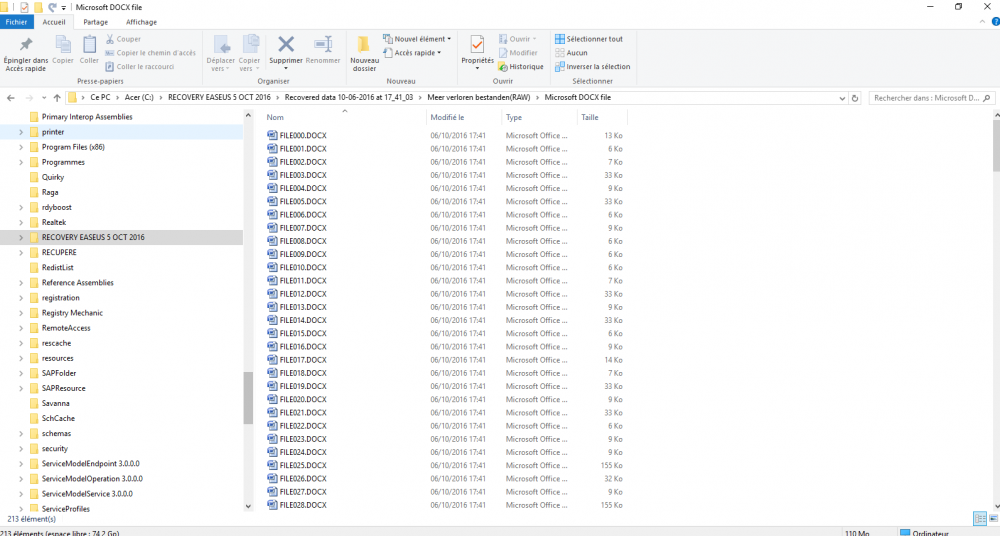The width and height of the screenshot is (1000, 536).
Task: Switch to the Affichage ribbon tab
Action: 141,21
